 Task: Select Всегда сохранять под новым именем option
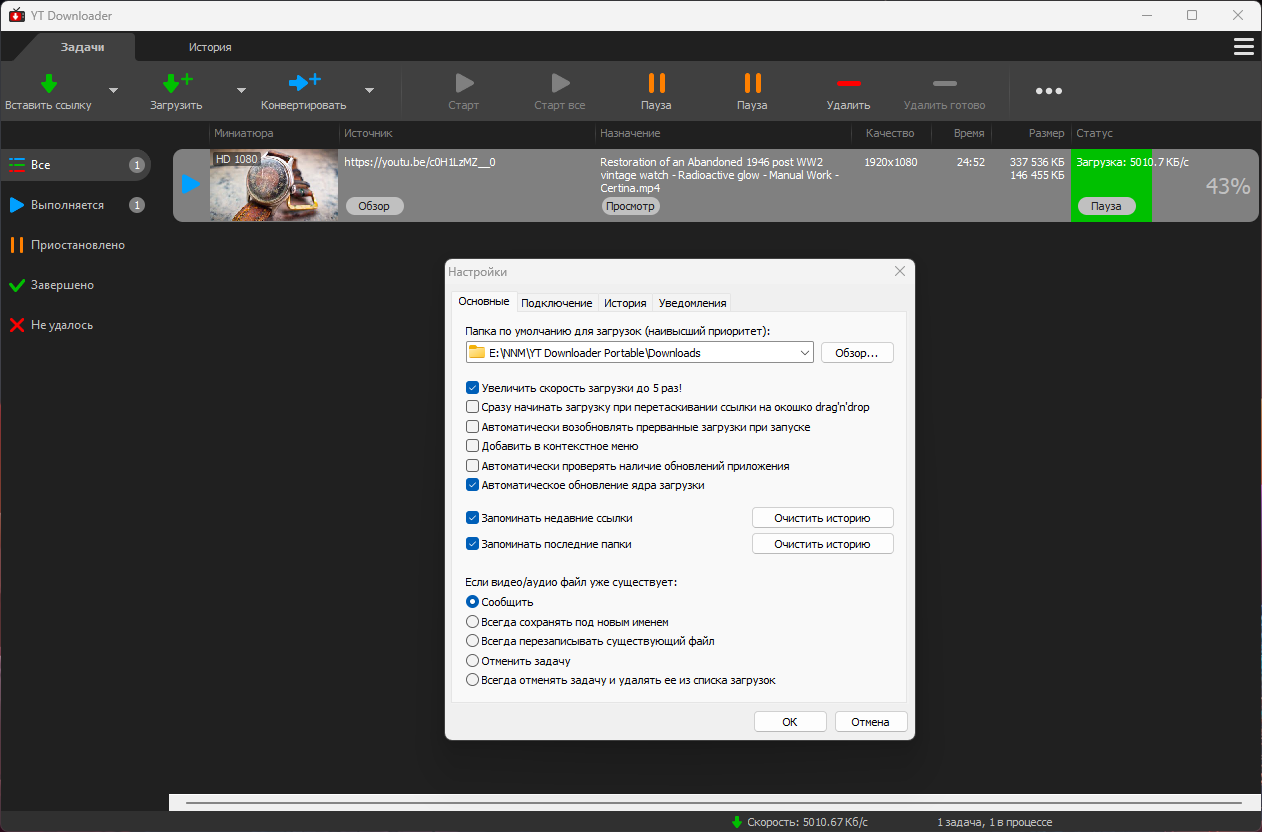pos(472,622)
